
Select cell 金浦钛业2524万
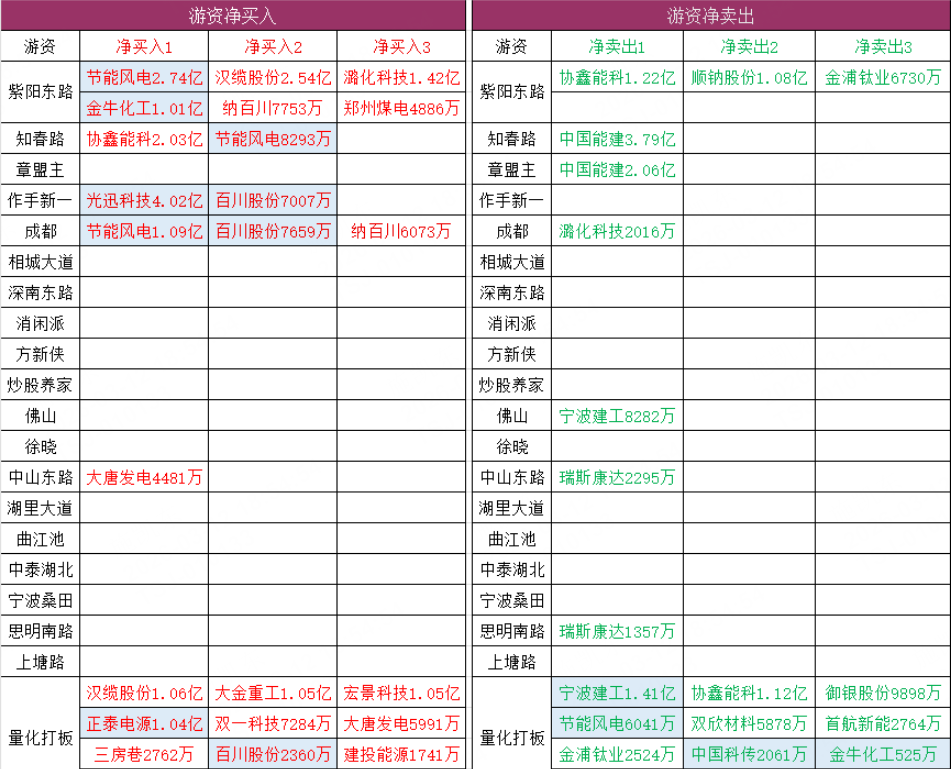[617, 754]
